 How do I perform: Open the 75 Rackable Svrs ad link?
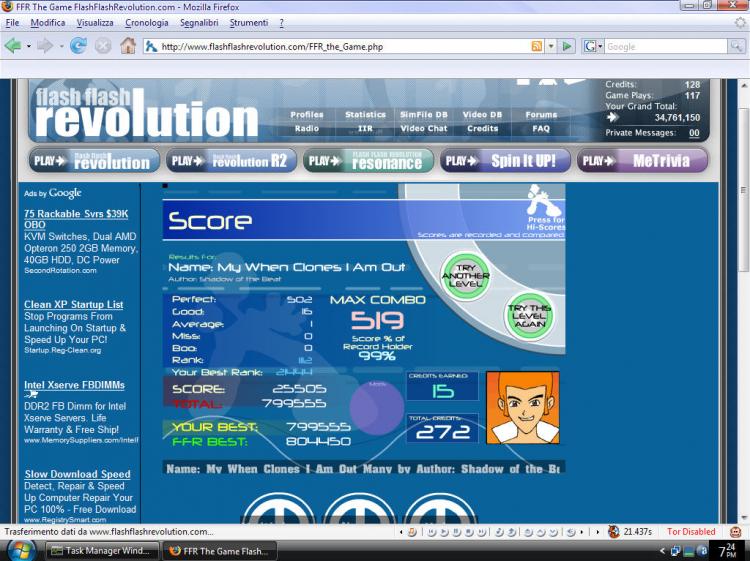click(x=76, y=219)
